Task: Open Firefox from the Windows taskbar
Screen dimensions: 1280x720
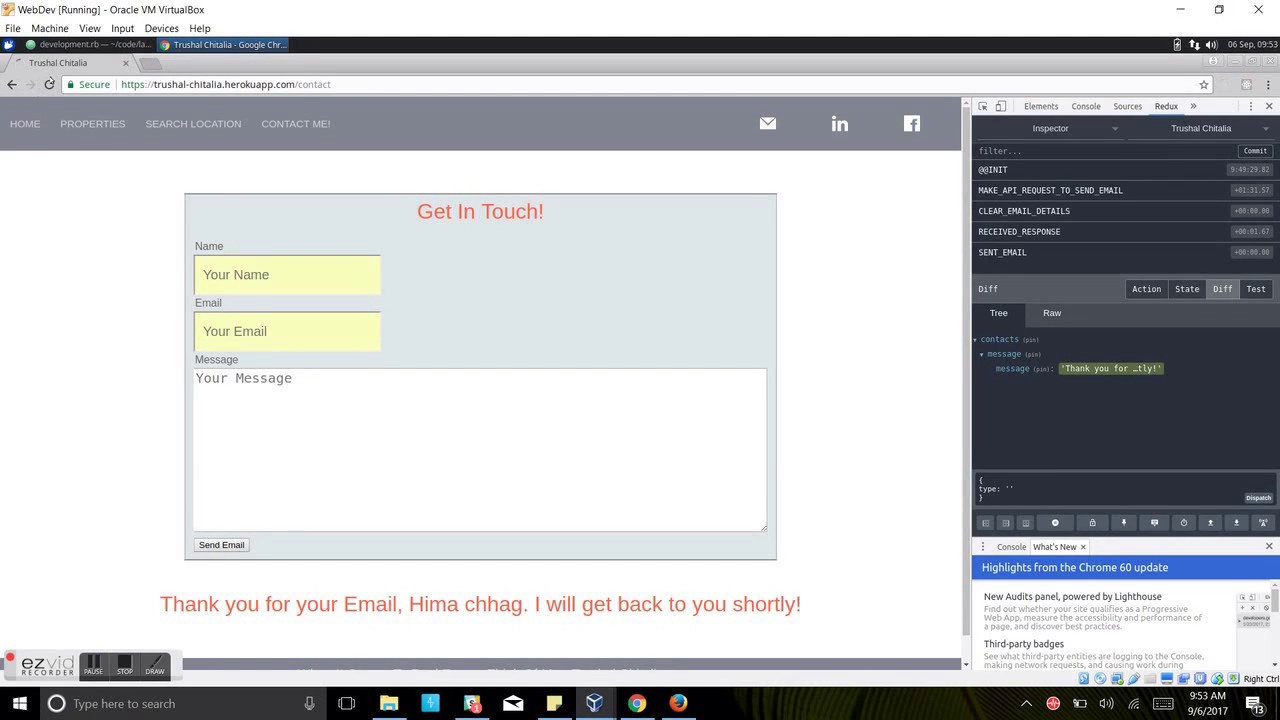Action: coord(678,703)
